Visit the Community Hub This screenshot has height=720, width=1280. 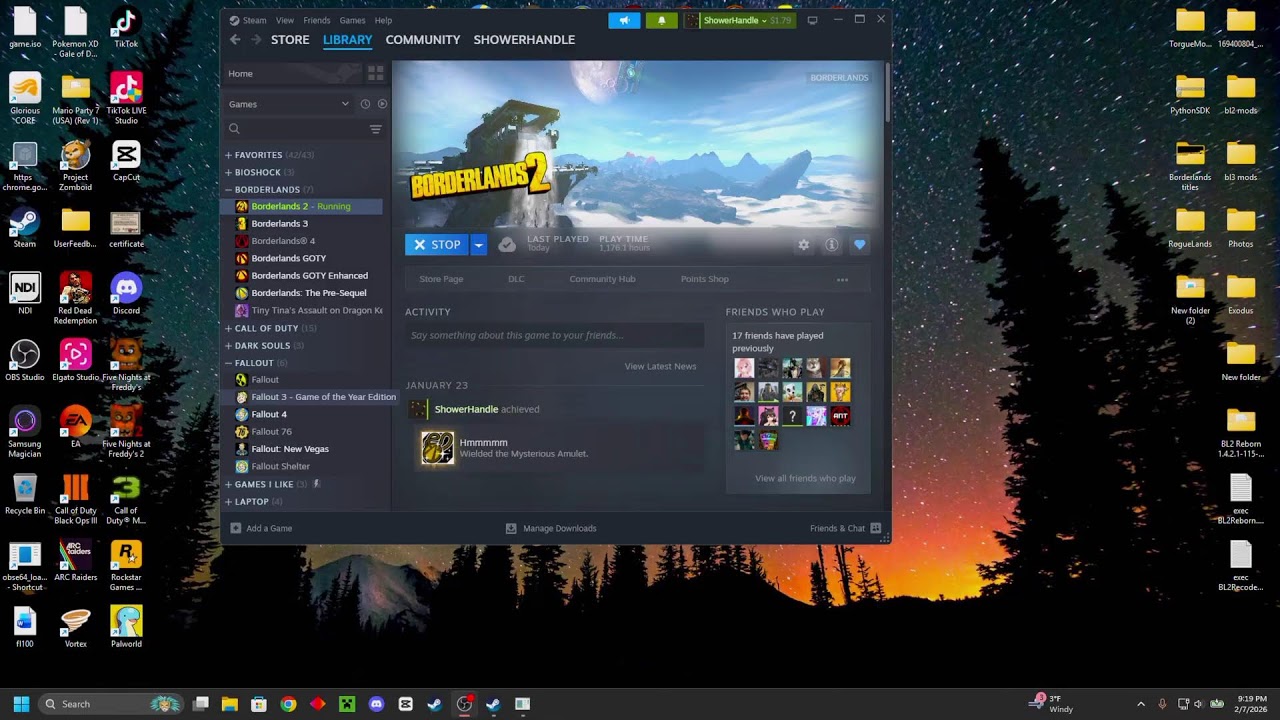tap(602, 279)
